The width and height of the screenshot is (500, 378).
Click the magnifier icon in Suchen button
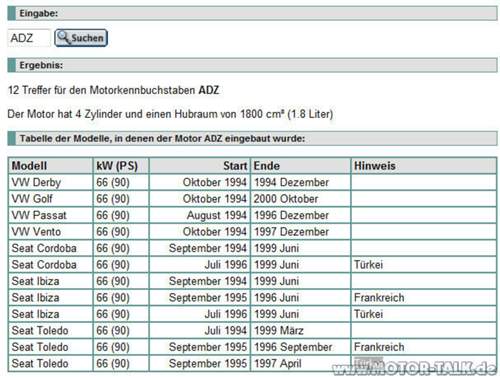click(x=63, y=37)
